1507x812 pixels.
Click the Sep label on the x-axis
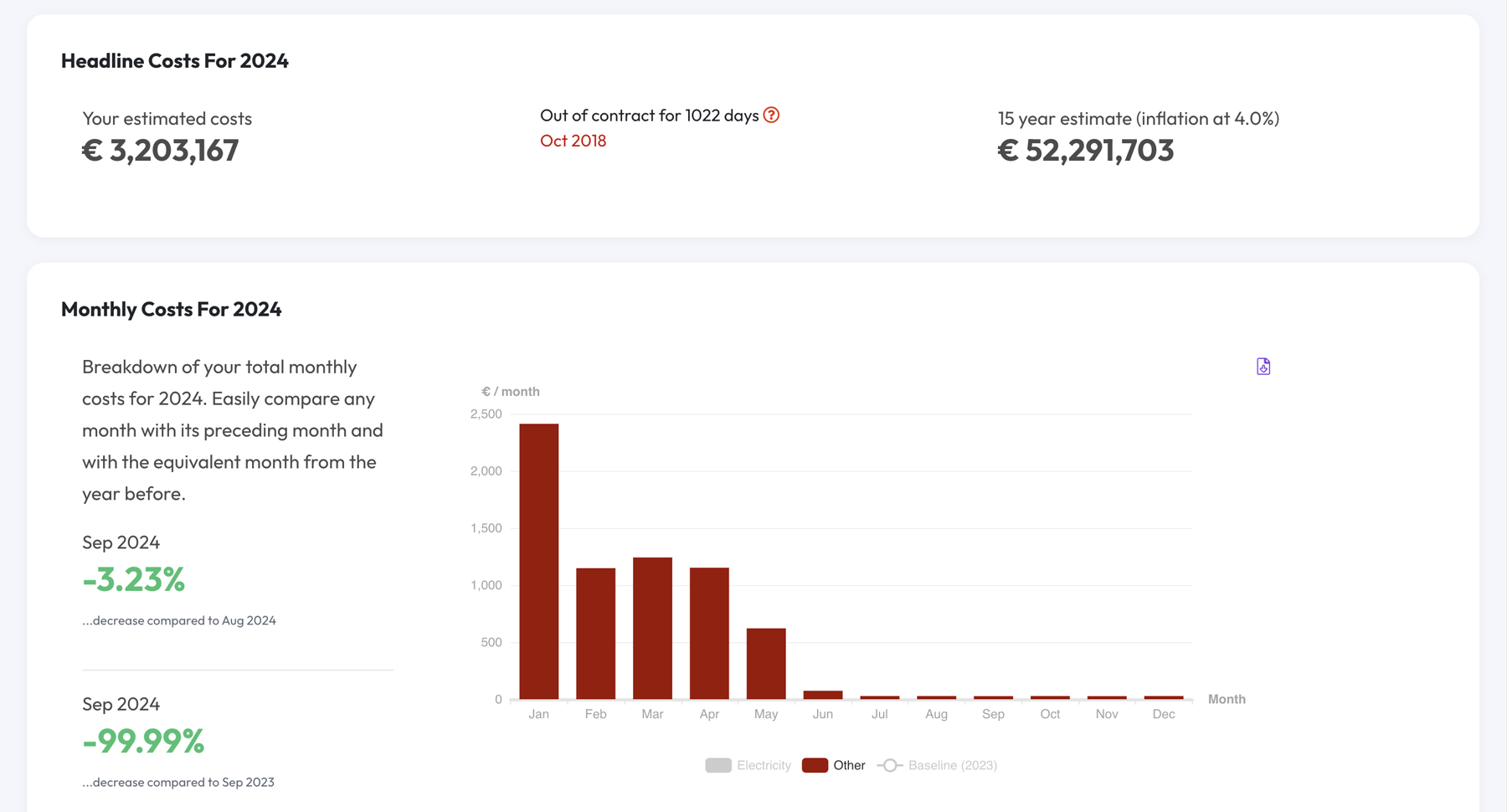993,714
